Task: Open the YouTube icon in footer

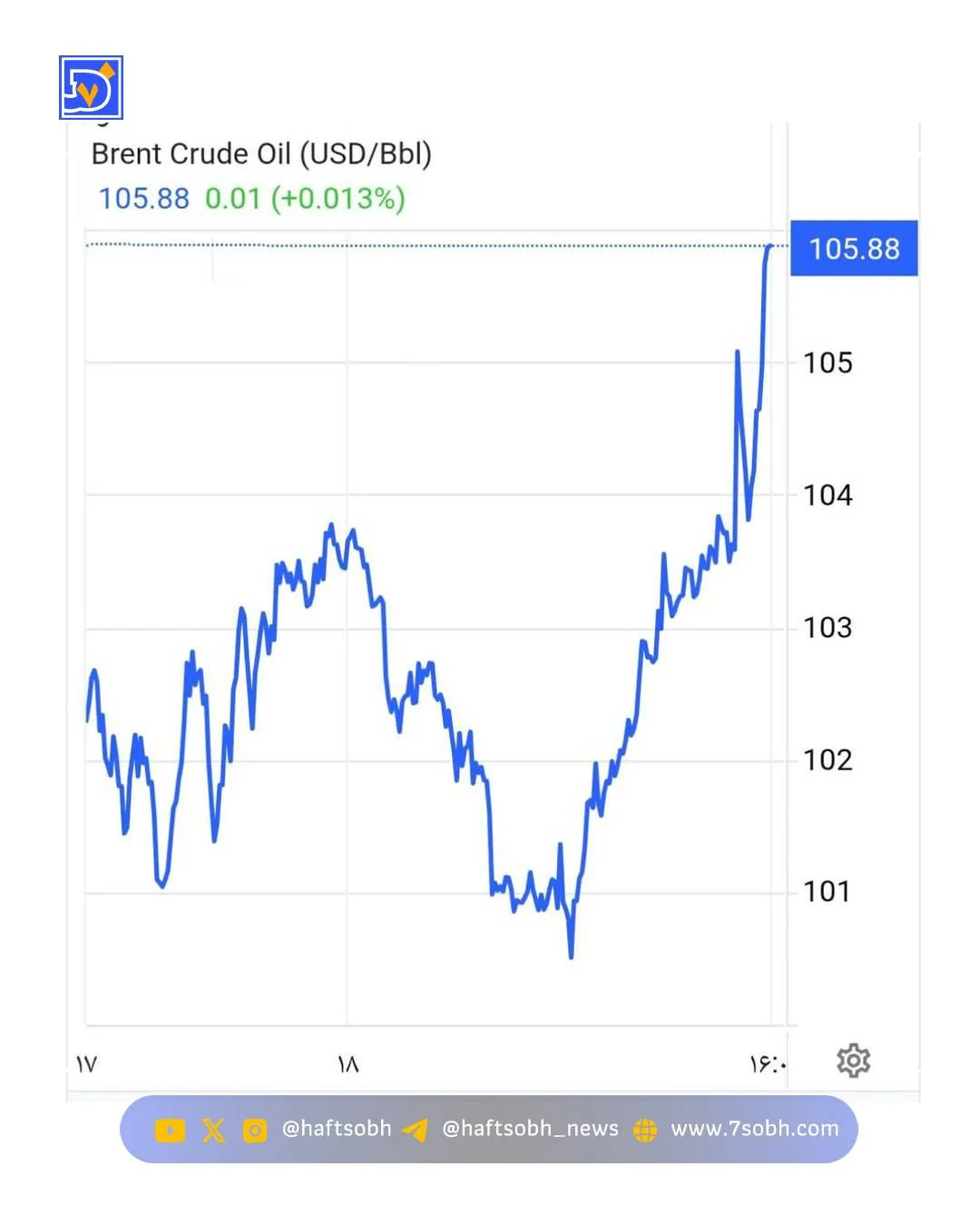Action: pos(170,1130)
